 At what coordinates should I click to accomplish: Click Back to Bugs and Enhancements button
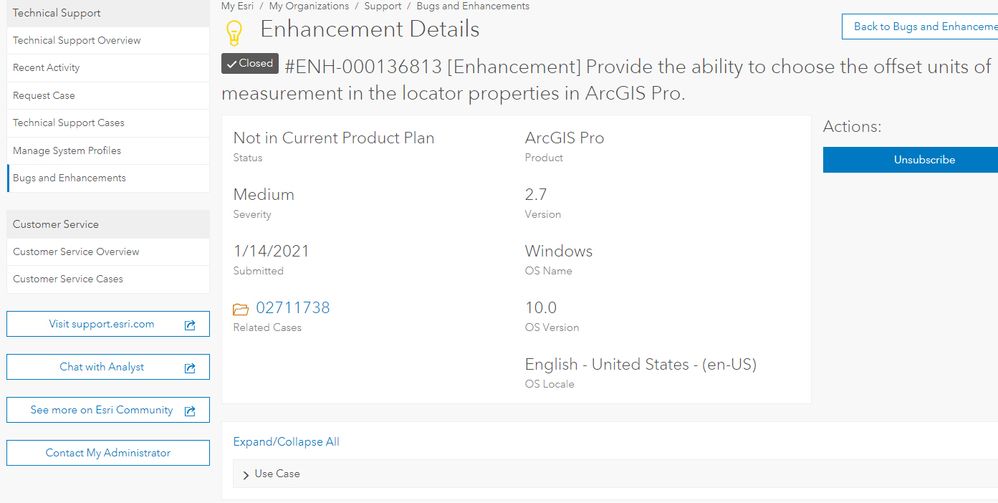tap(922, 27)
